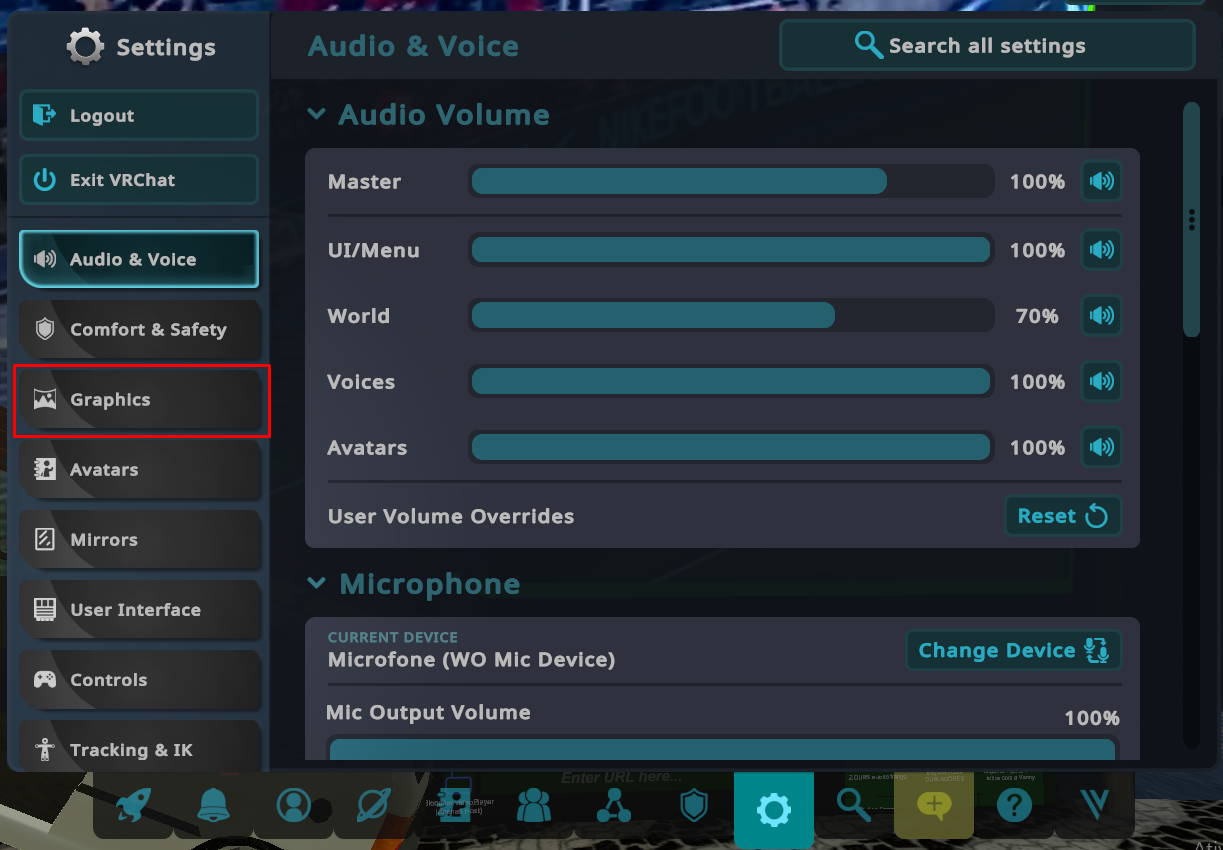Mute the UI/Menu volume
The width and height of the screenshot is (1223, 850).
coord(1101,250)
